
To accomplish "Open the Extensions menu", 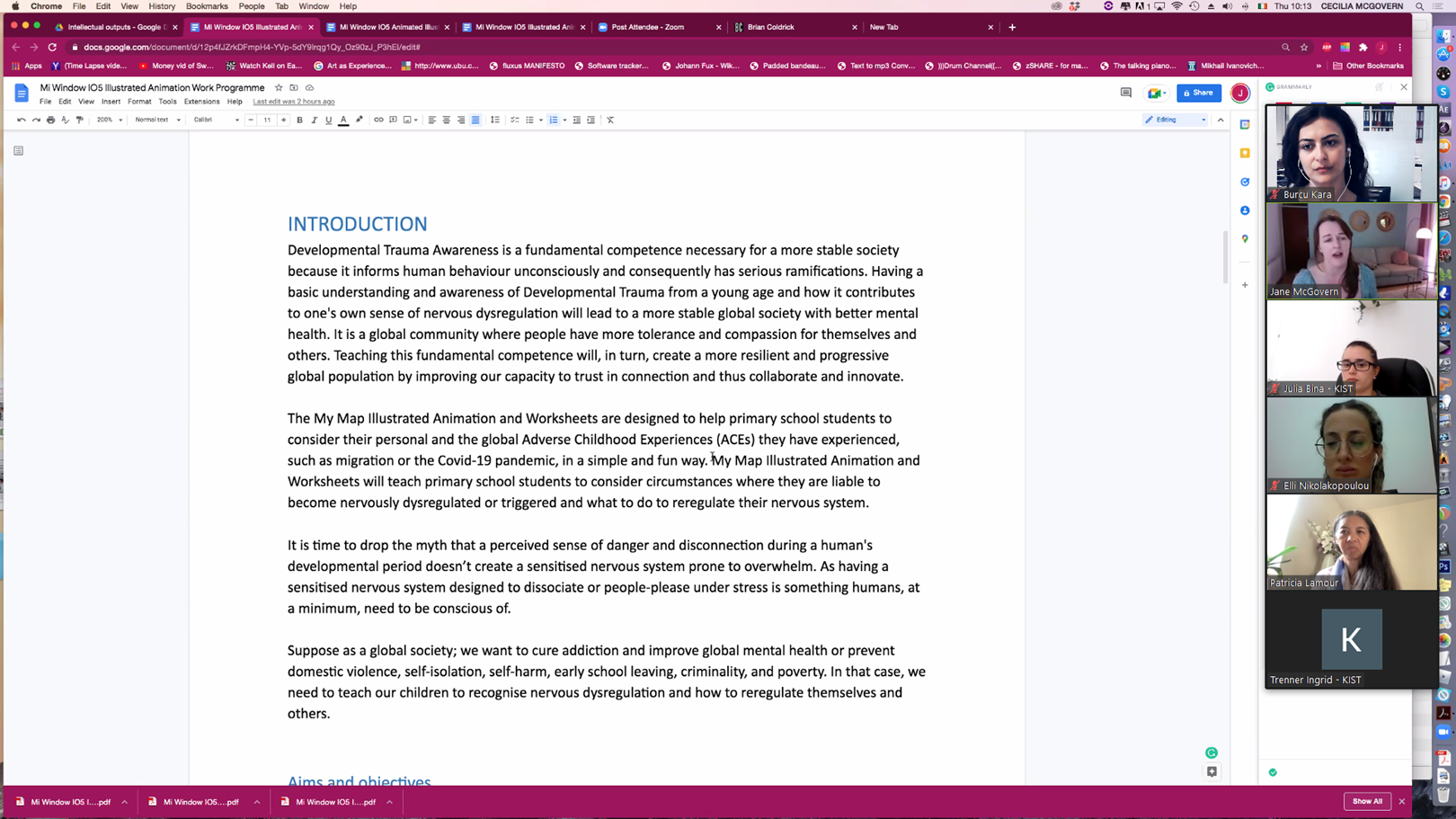I will 201,102.
